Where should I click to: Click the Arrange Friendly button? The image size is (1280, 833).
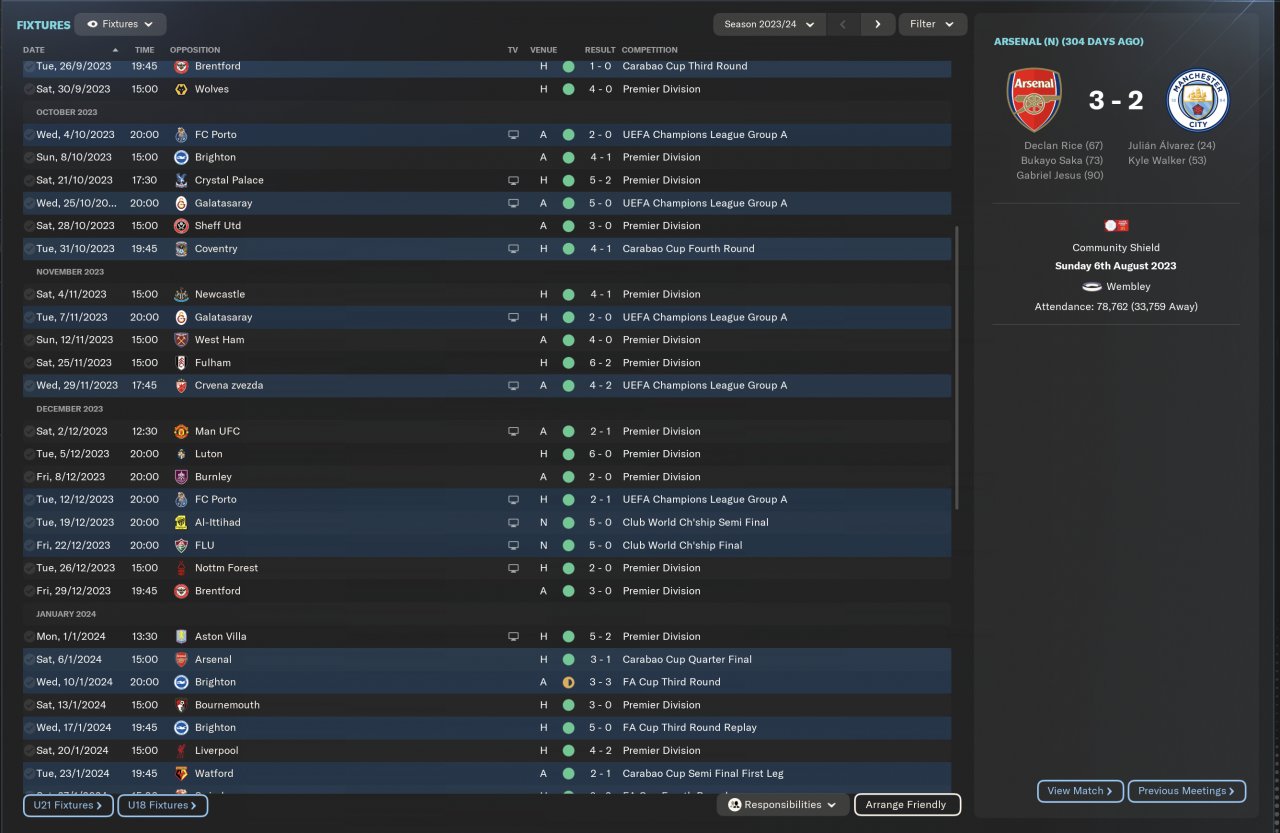(907, 804)
